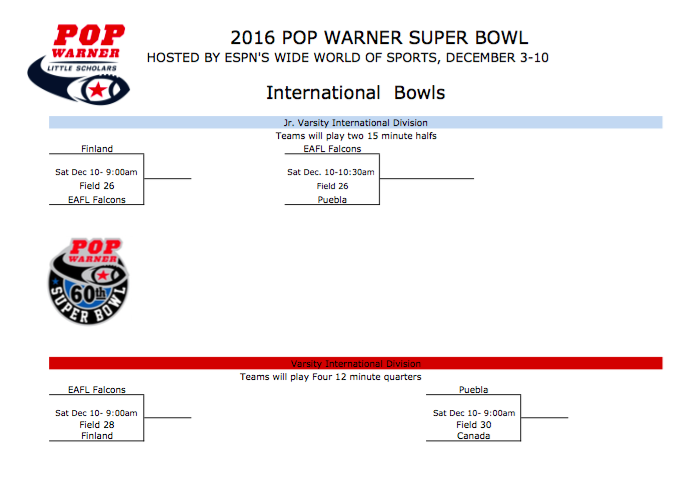The height and width of the screenshot is (503, 693).
Task: Click Canada in the Varsity bracket
Action: point(474,436)
